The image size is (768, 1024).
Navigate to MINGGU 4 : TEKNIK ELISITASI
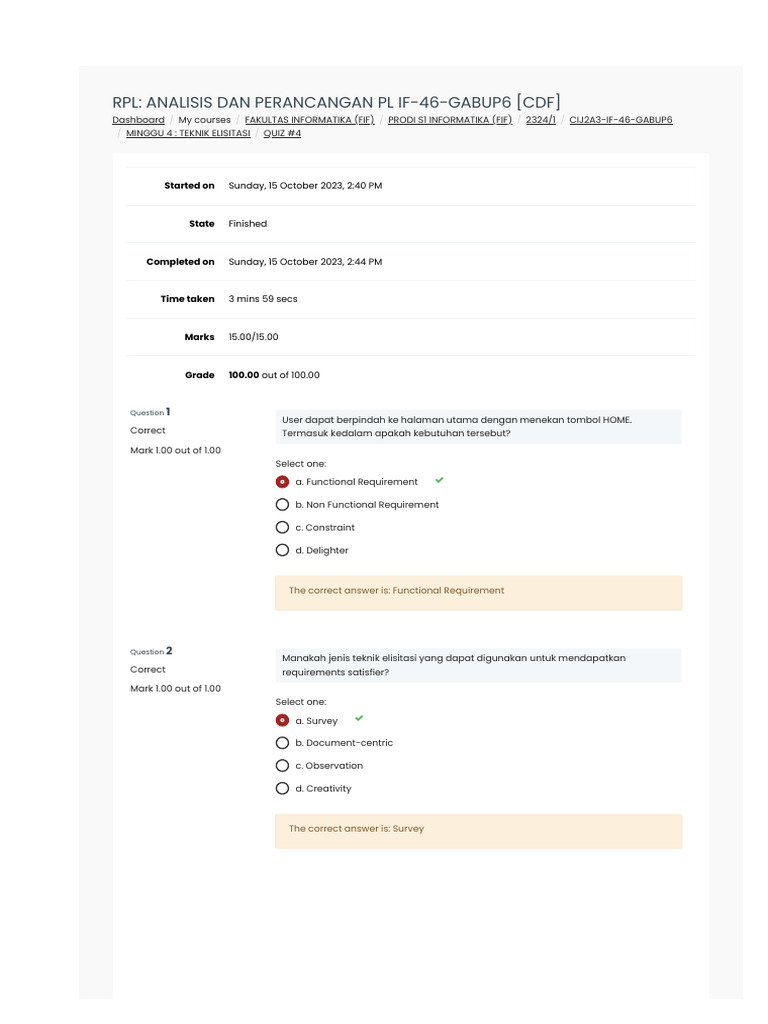point(188,133)
